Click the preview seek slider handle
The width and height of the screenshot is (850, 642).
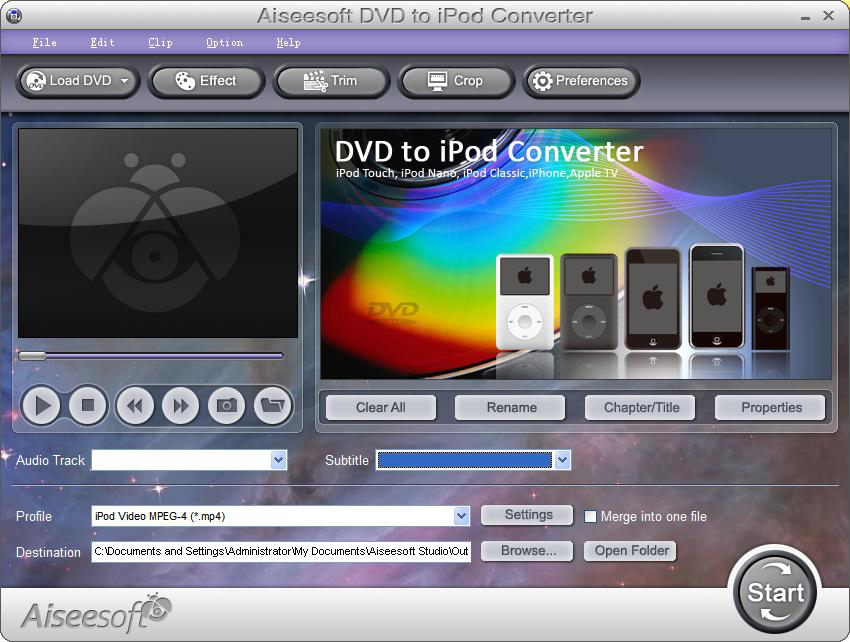pos(32,356)
